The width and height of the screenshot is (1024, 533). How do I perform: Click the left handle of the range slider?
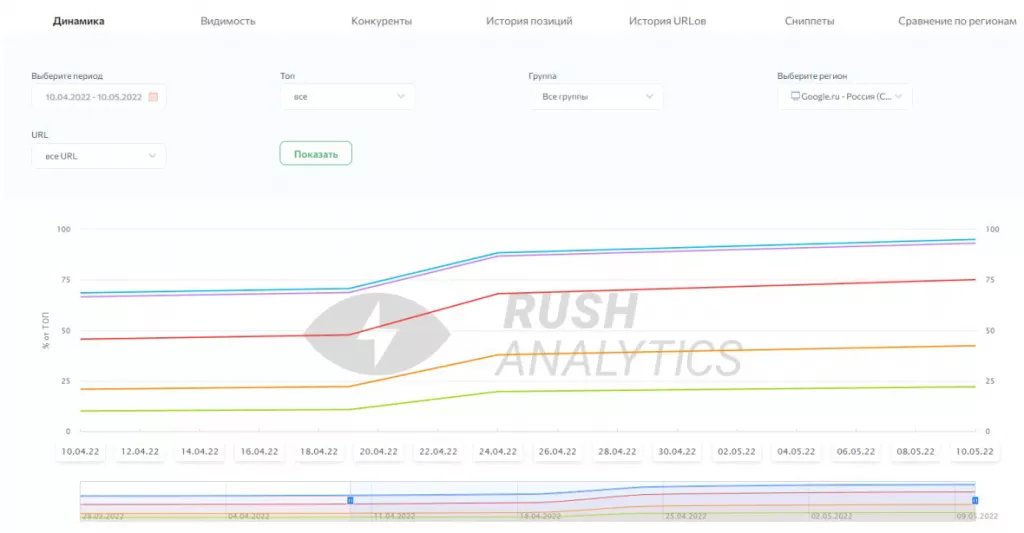350,500
